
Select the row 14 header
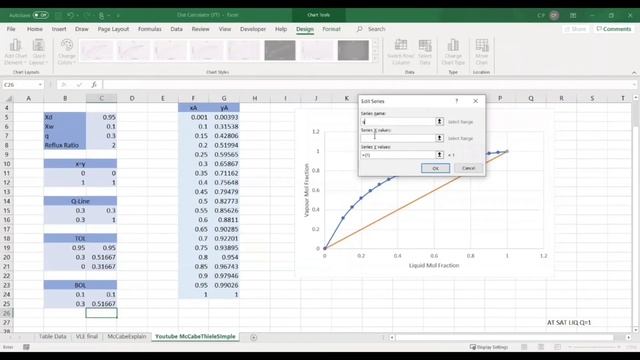(7, 201)
